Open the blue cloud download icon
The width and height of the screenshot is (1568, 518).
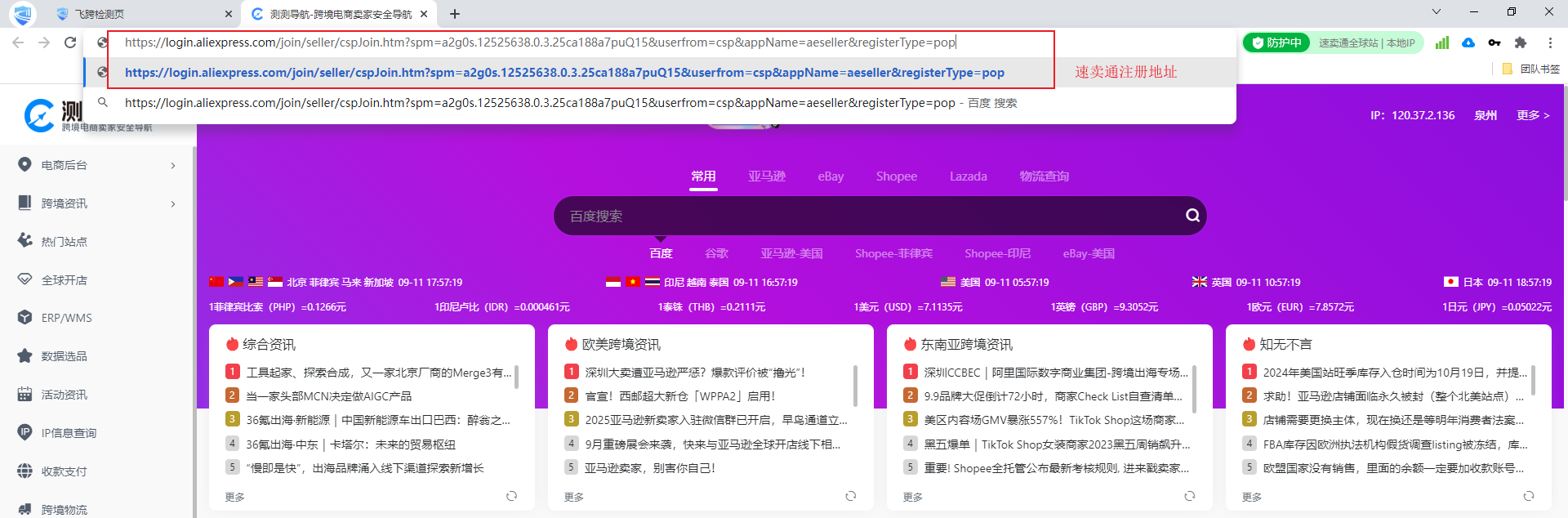(x=1468, y=42)
